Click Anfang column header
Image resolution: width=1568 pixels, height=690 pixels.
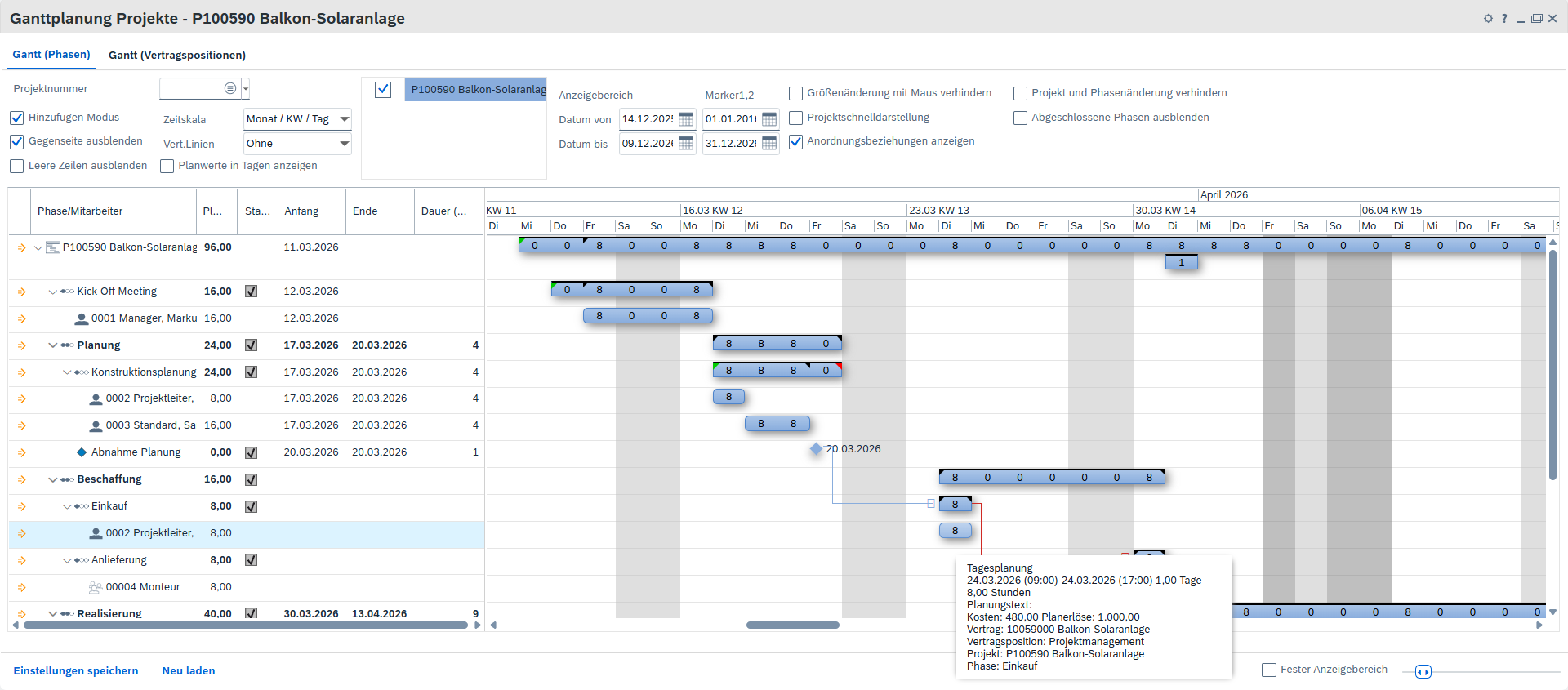(312, 211)
